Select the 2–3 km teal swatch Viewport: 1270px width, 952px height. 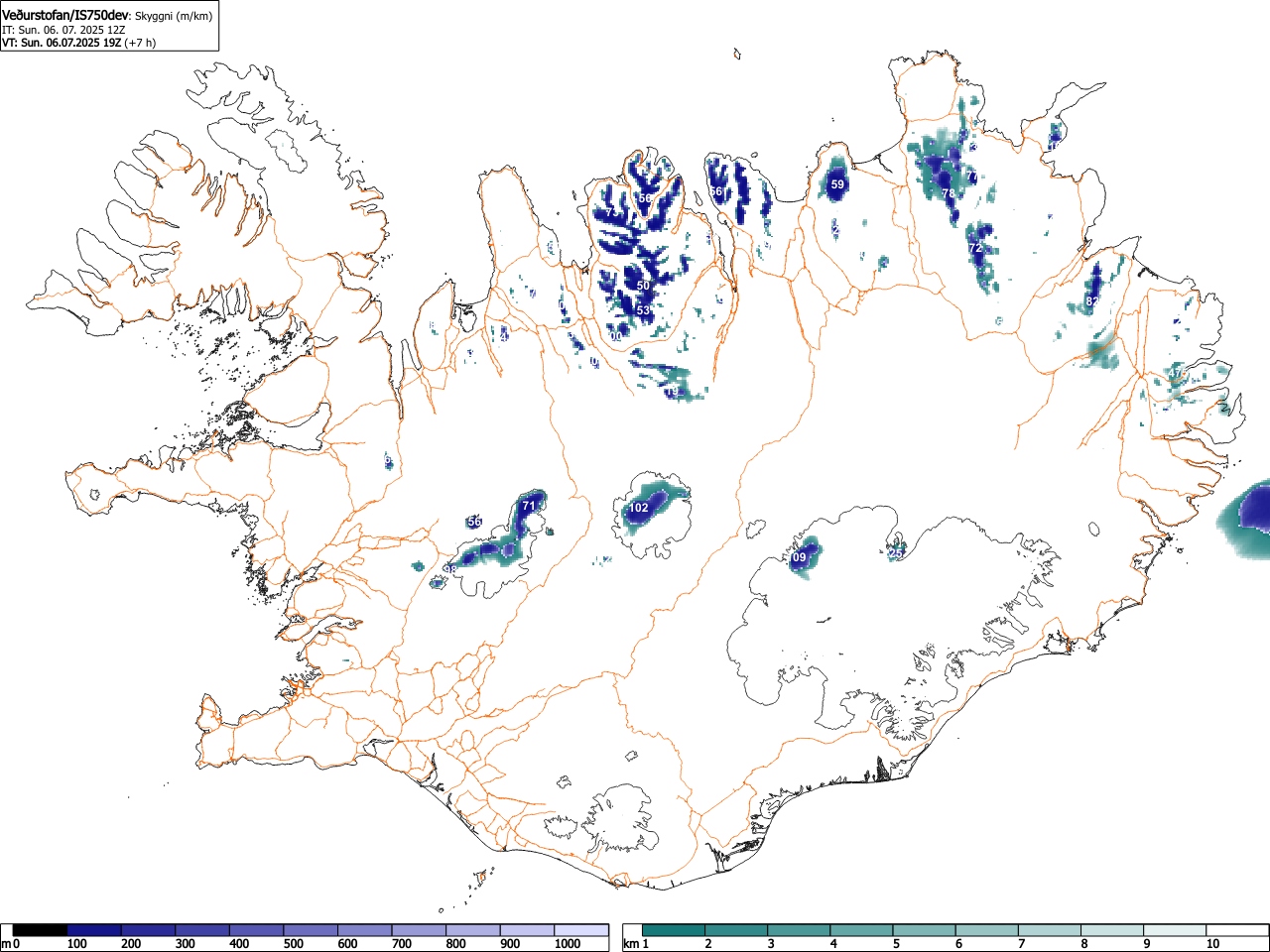coord(736,930)
